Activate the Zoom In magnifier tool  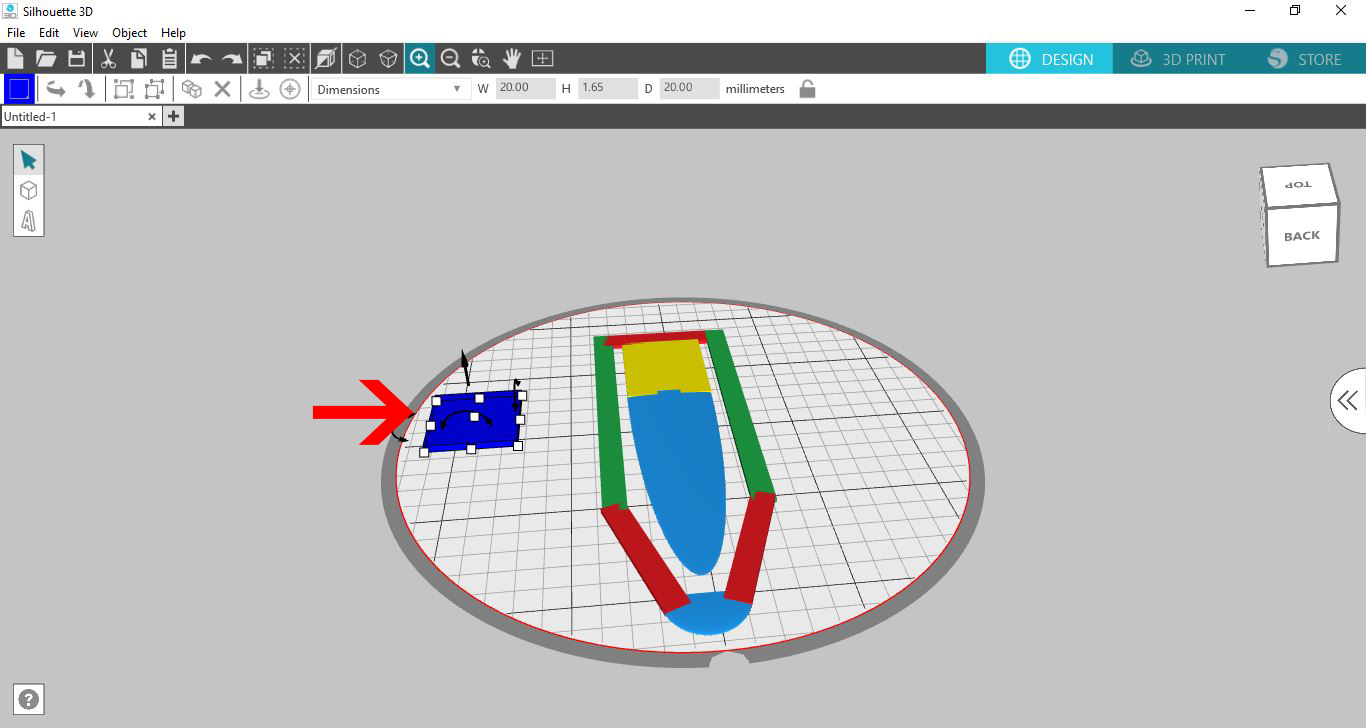coord(419,58)
